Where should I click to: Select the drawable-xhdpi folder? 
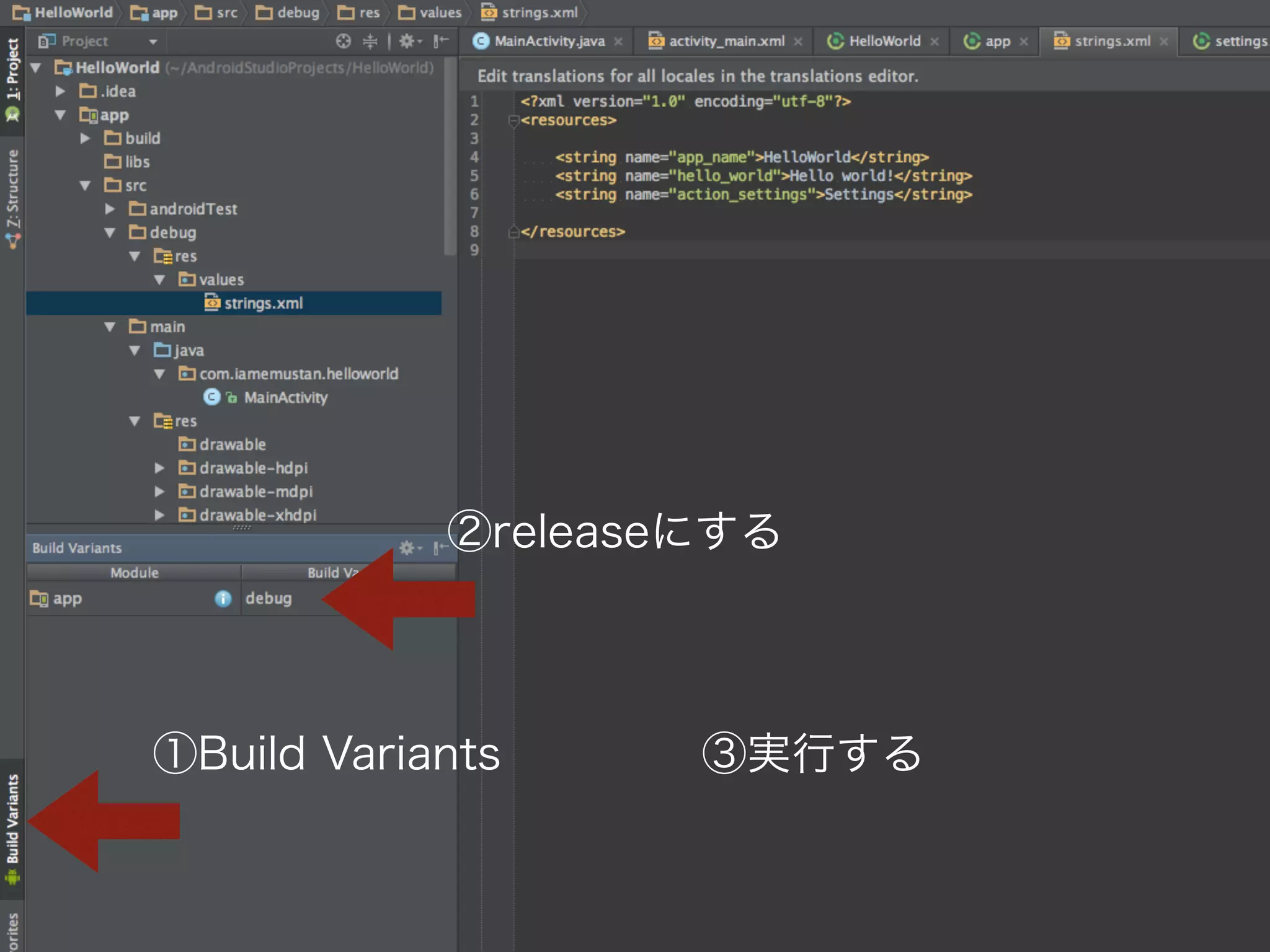247,515
